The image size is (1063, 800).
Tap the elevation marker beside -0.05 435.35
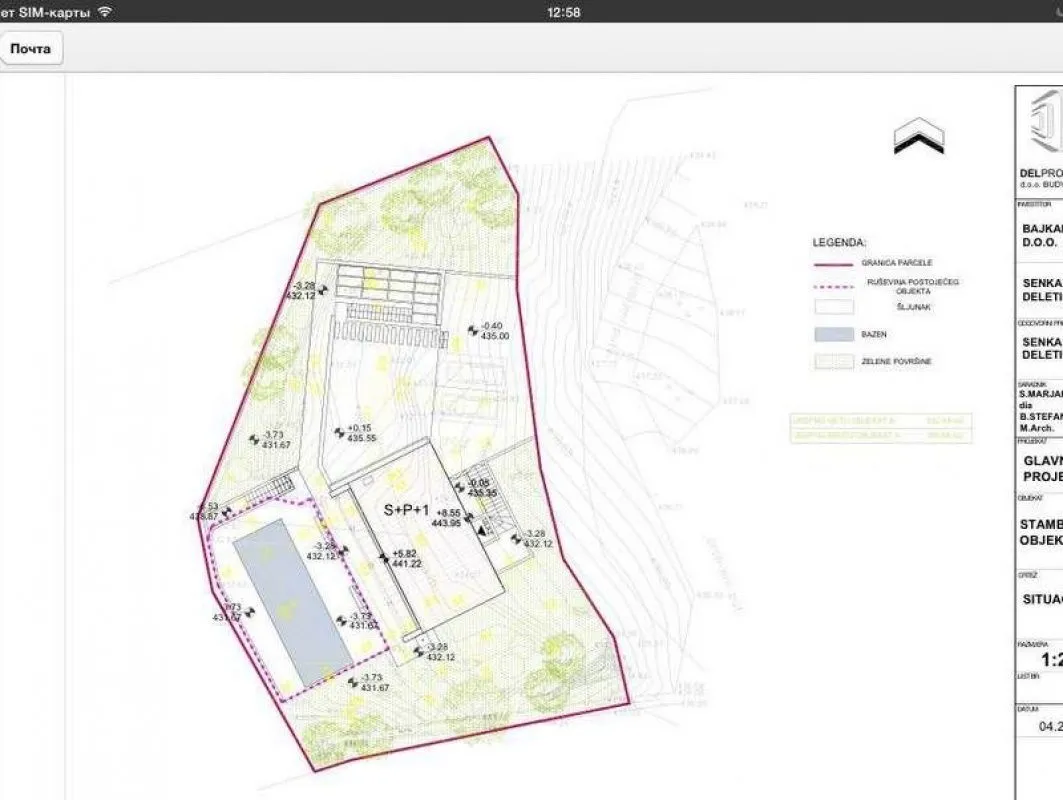pyautogui.click(x=459, y=487)
